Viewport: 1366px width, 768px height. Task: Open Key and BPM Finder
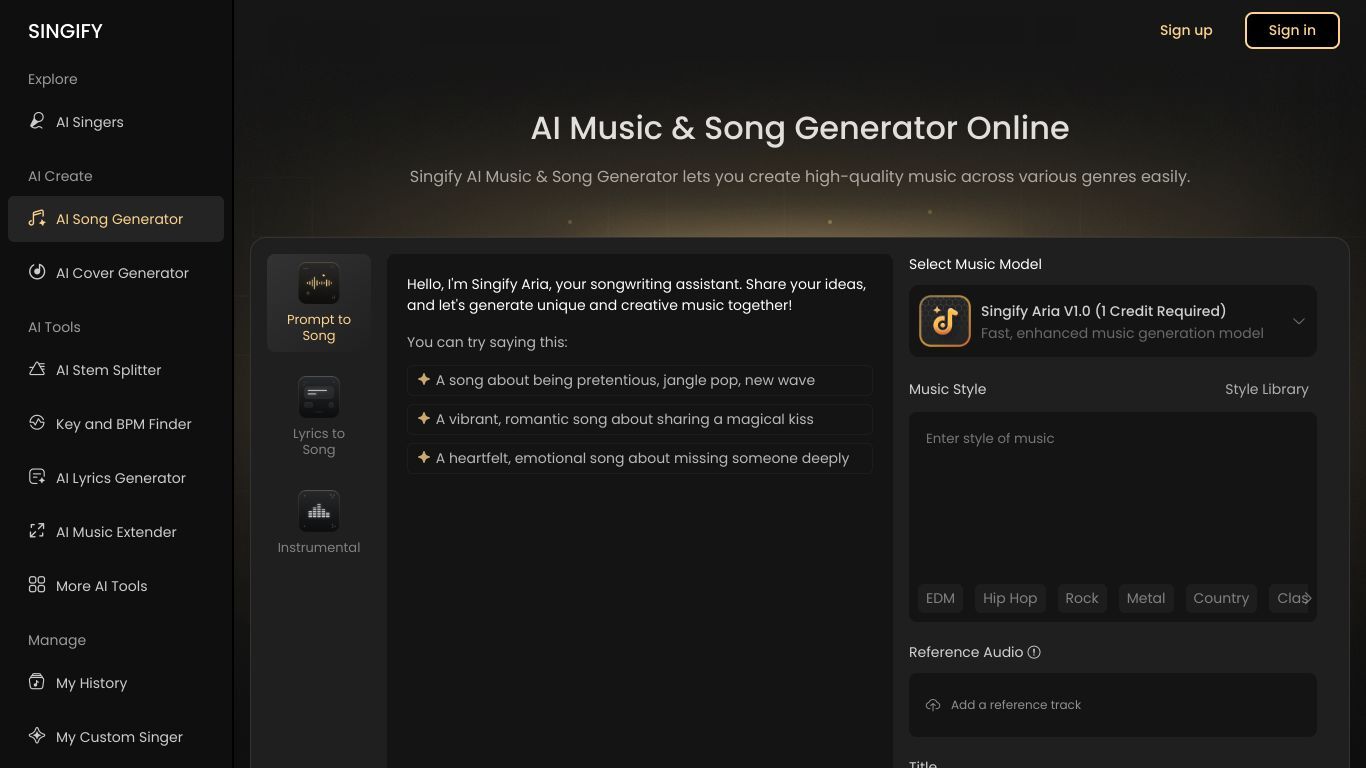coord(116,424)
